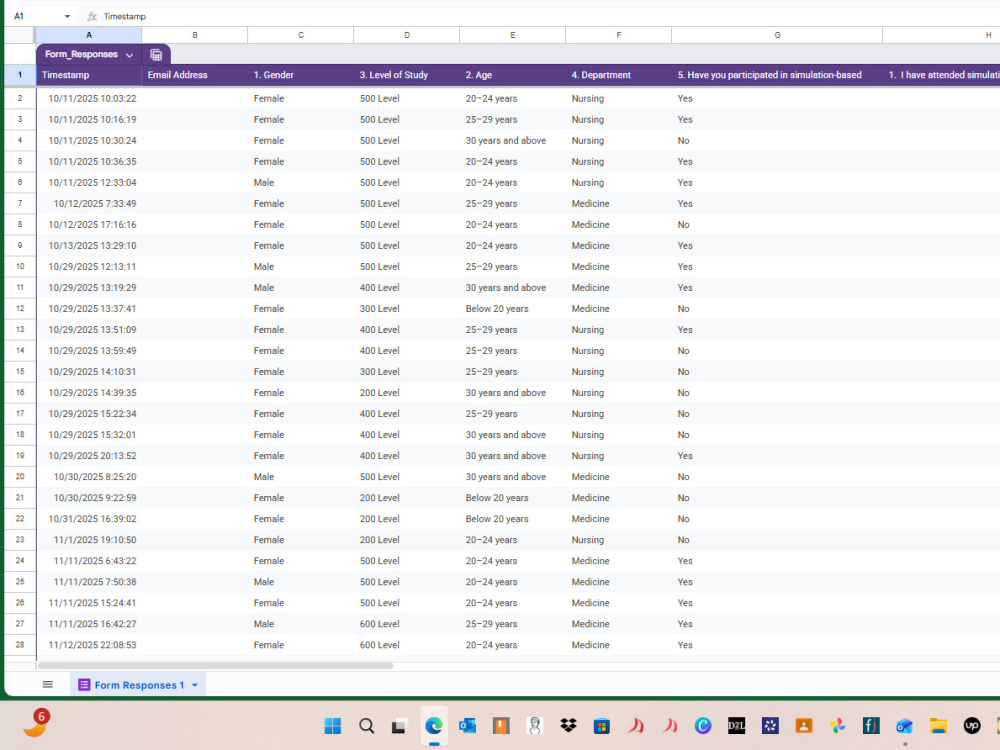Viewport: 1000px width, 750px height.
Task: Expand the Form_Responses table name dropdown
Action: pyautogui.click(x=129, y=55)
